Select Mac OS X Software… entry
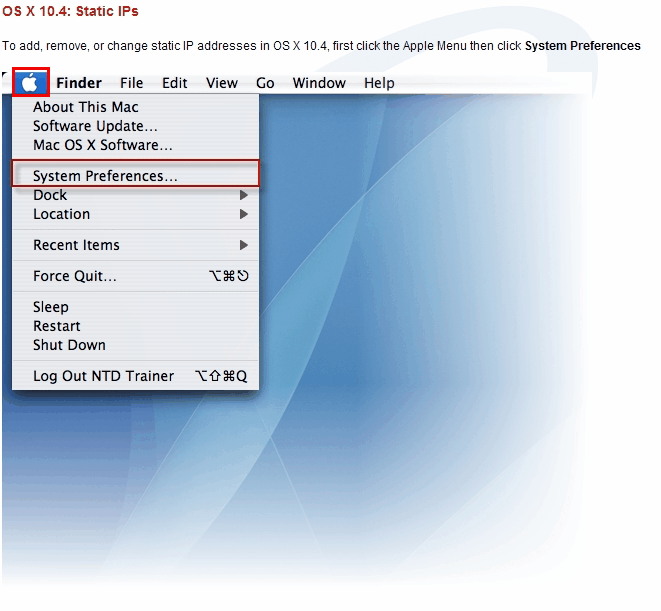 [103, 145]
